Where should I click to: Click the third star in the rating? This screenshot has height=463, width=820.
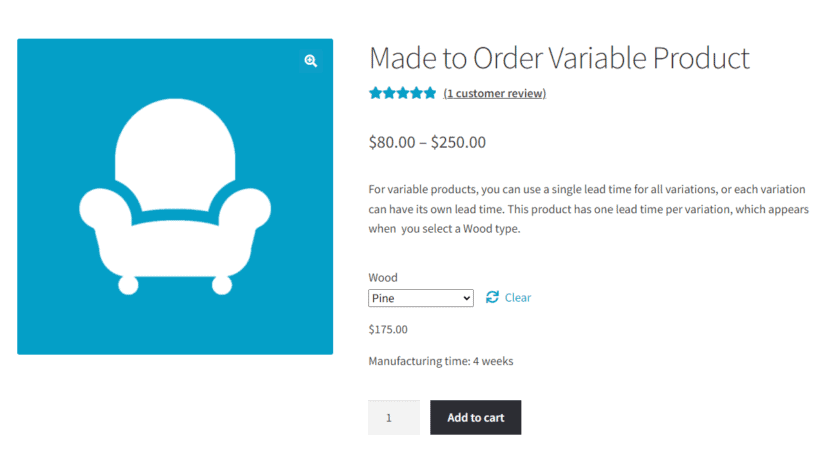point(402,93)
